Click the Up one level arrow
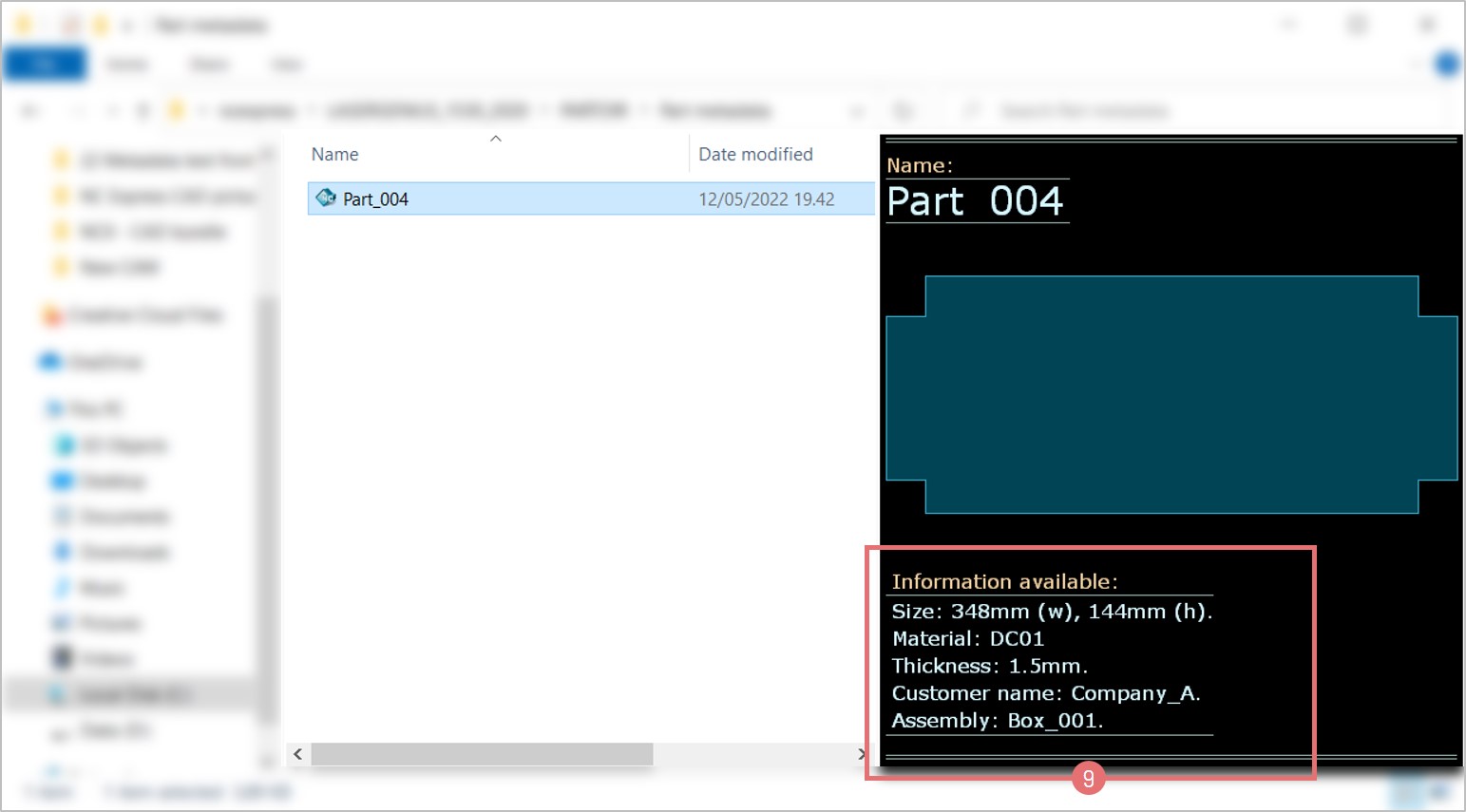The height and width of the screenshot is (812, 1466). 143,111
